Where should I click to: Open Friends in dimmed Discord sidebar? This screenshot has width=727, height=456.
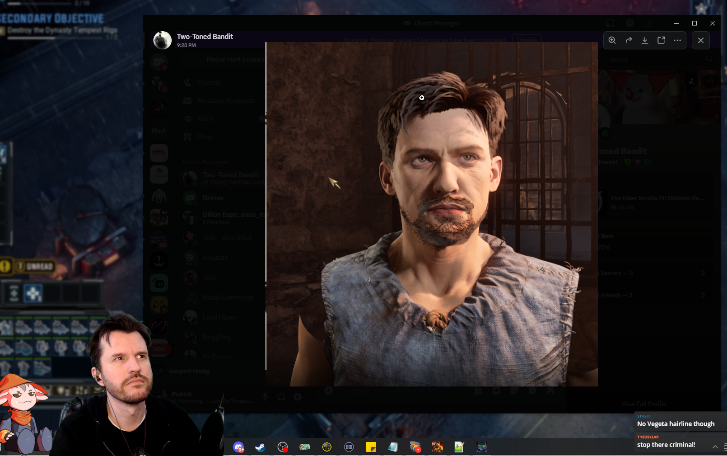point(209,82)
